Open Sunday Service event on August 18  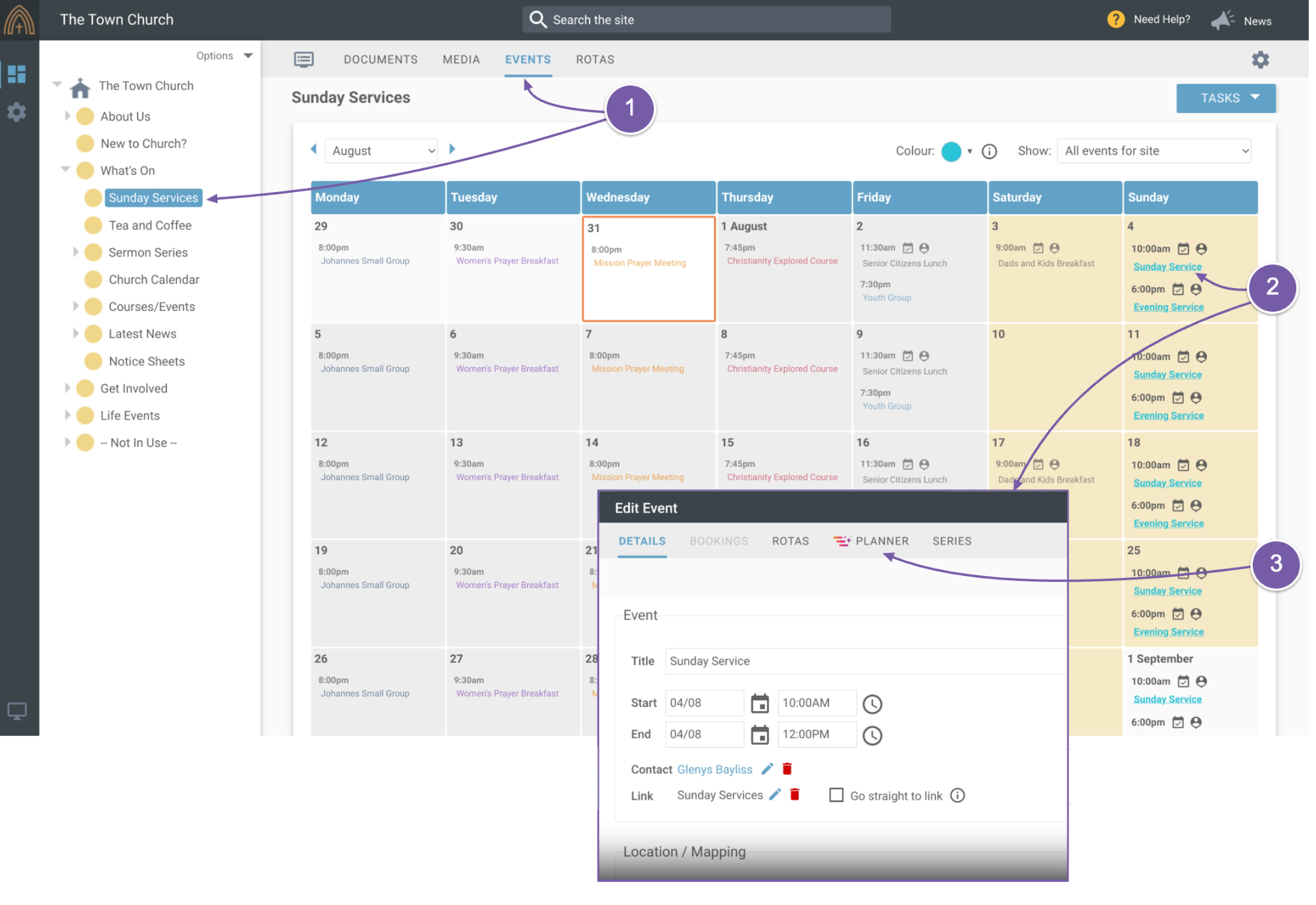click(1168, 483)
